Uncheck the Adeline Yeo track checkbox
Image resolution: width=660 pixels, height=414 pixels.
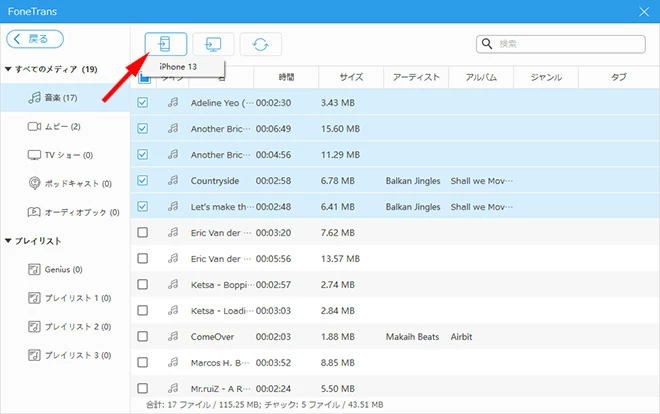click(142, 102)
